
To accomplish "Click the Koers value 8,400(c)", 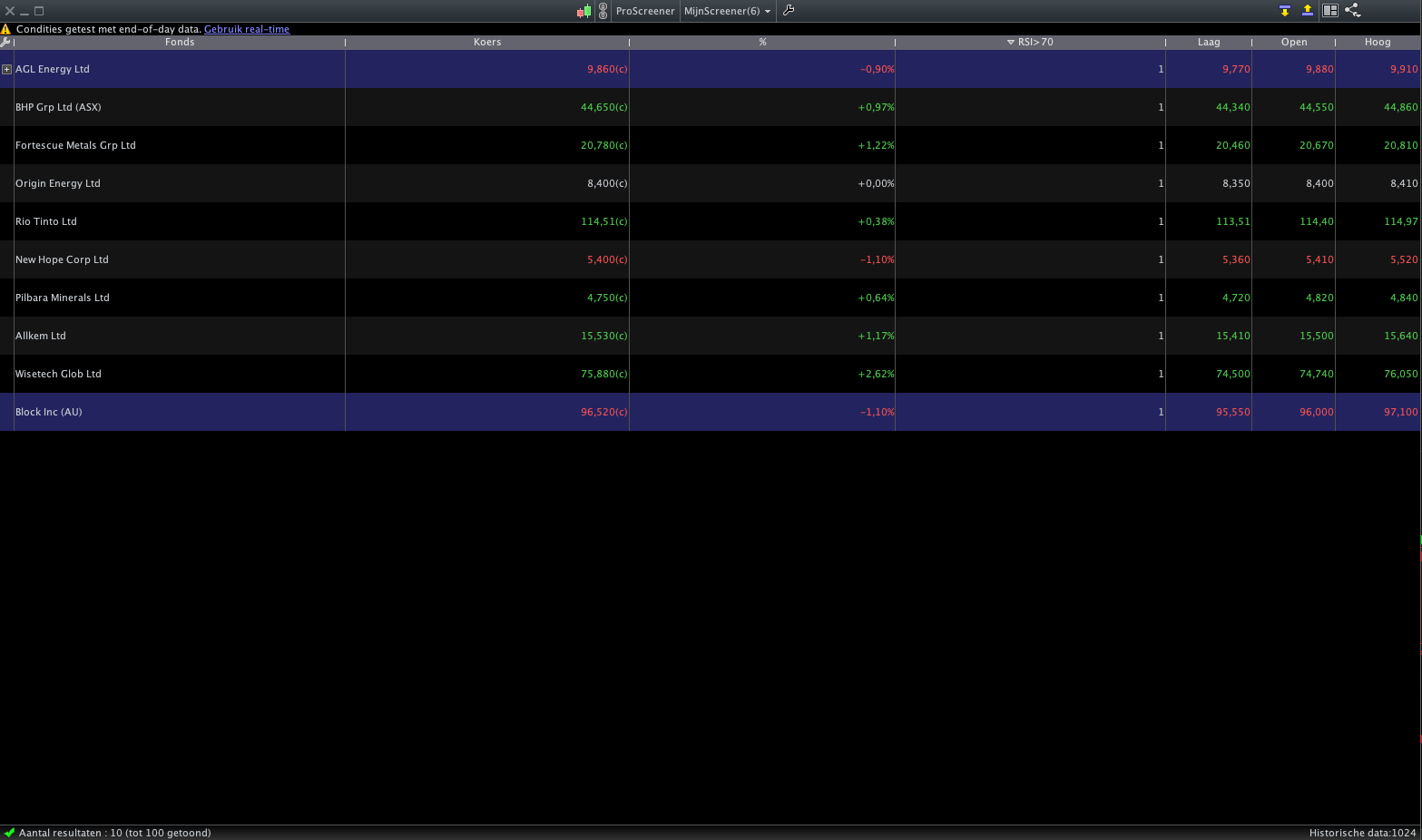I will [x=607, y=183].
